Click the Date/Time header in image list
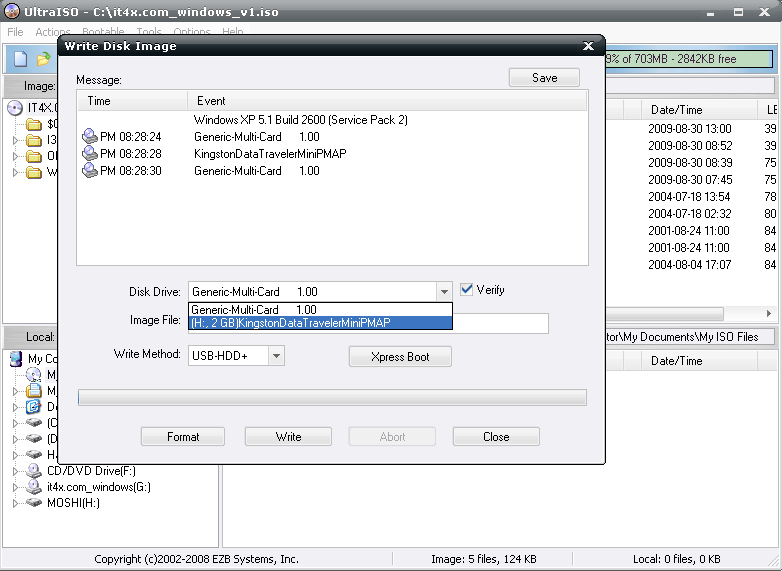Image resolution: width=782 pixels, height=571 pixels. tap(699, 110)
